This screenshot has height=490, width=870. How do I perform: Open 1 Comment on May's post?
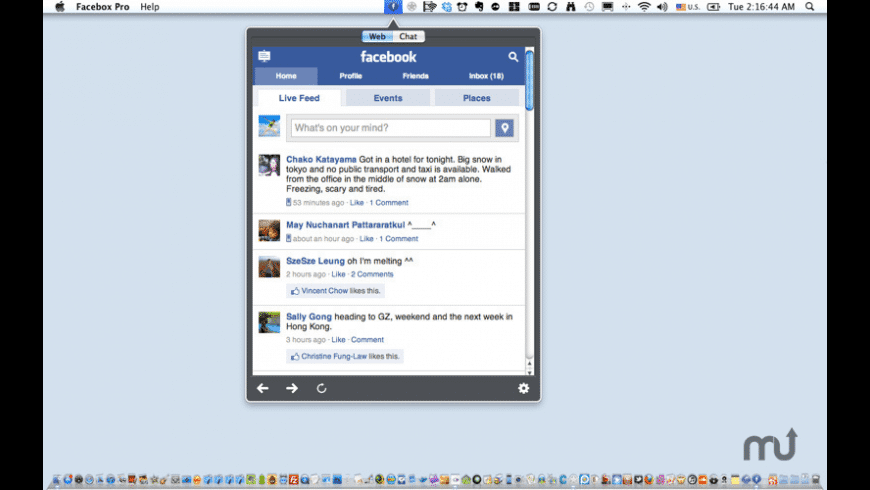pos(399,239)
